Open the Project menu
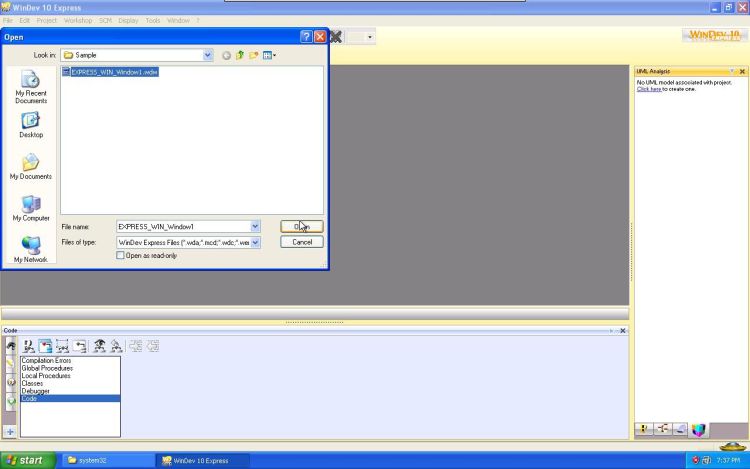Screen dimensions: 750x469 (x=46, y=21)
